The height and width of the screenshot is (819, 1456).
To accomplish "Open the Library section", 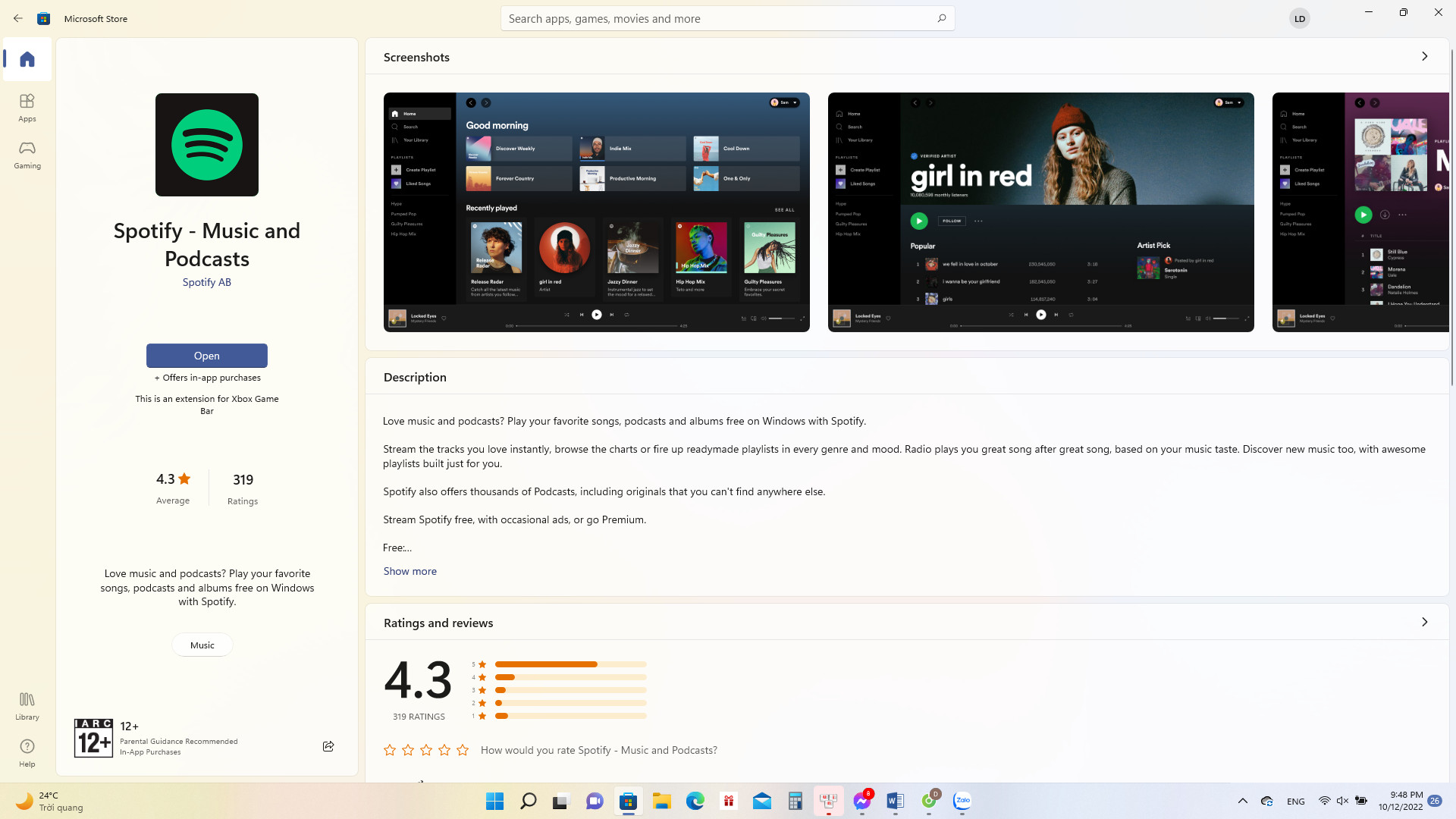I will [x=27, y=705].
